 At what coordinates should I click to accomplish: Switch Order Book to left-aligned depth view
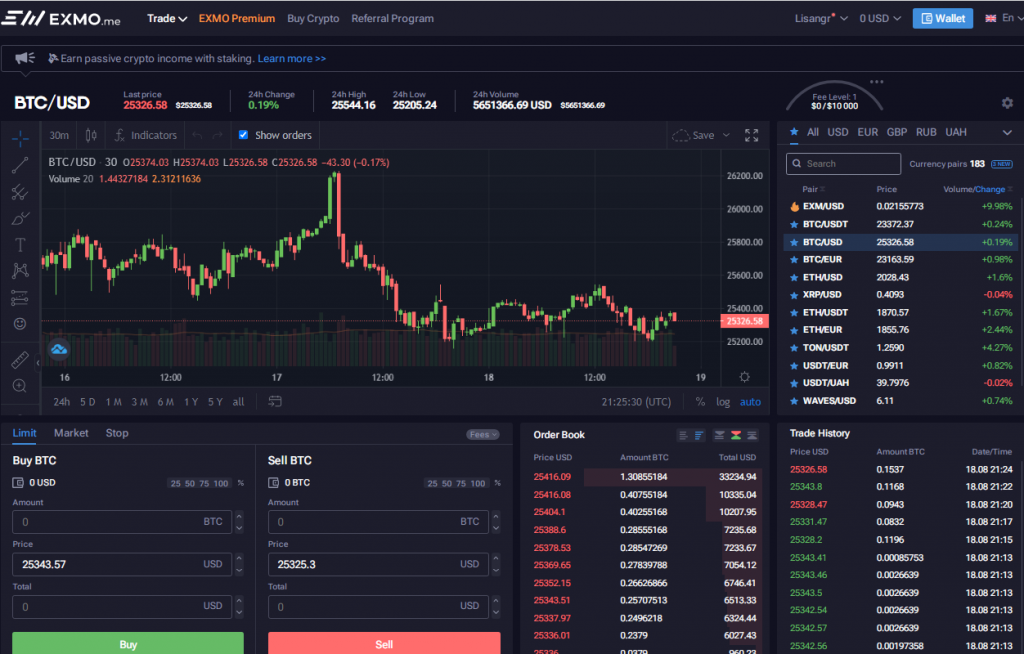click(x=683, y=435)
